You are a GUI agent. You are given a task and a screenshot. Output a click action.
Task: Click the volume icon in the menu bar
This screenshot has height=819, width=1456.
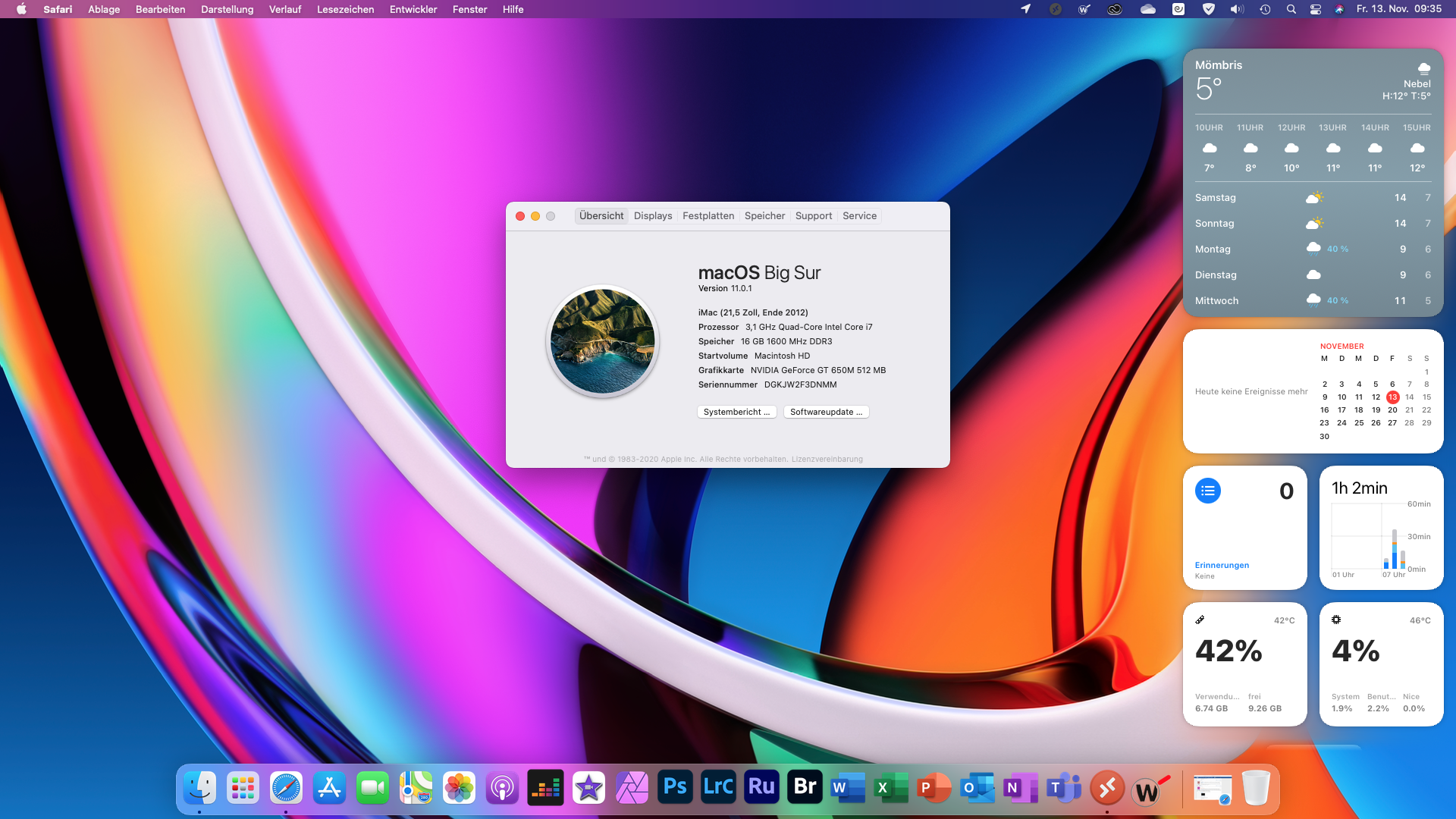point(1237,9)
